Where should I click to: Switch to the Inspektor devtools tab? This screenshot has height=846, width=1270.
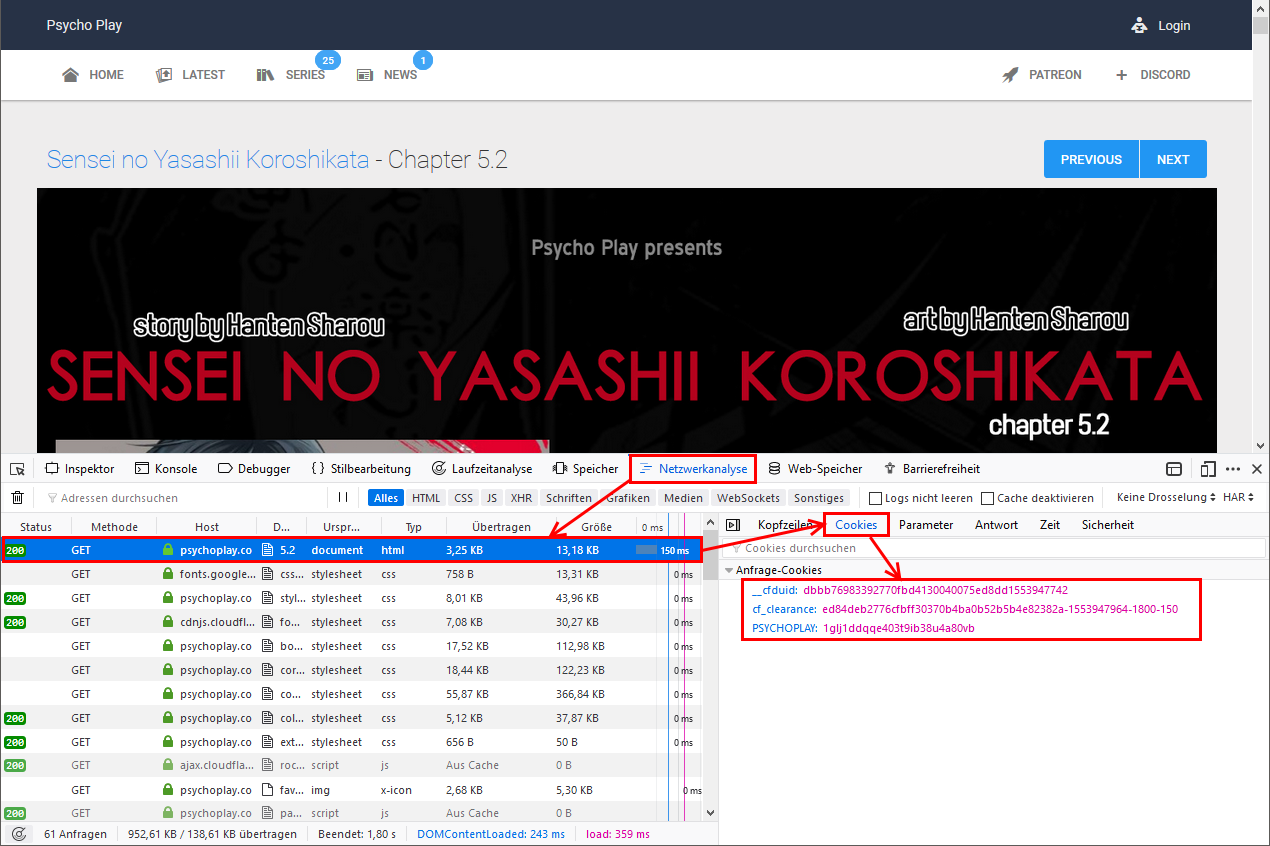click(80, 469)
